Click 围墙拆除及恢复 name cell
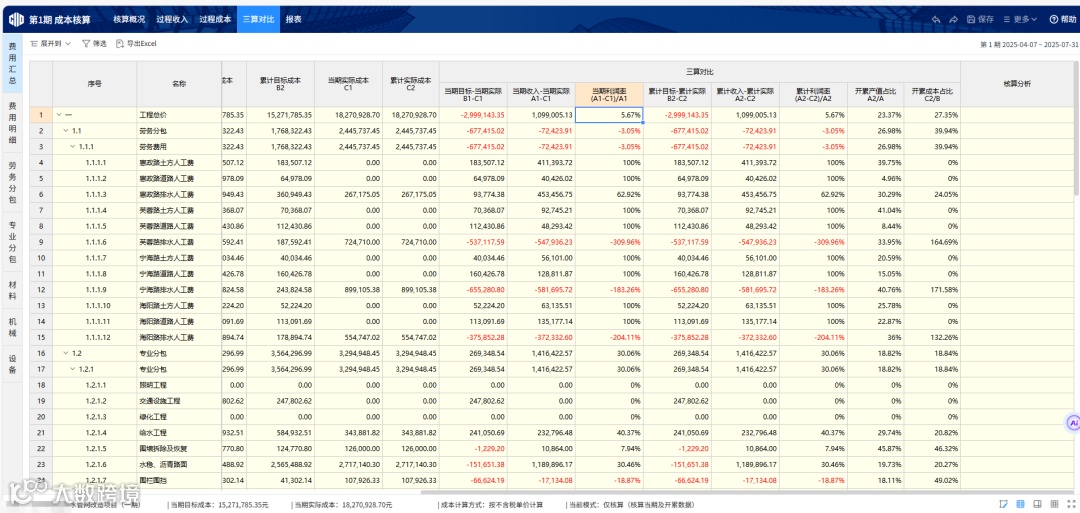The image size is (1080, 513). click(x=179, y=448)
